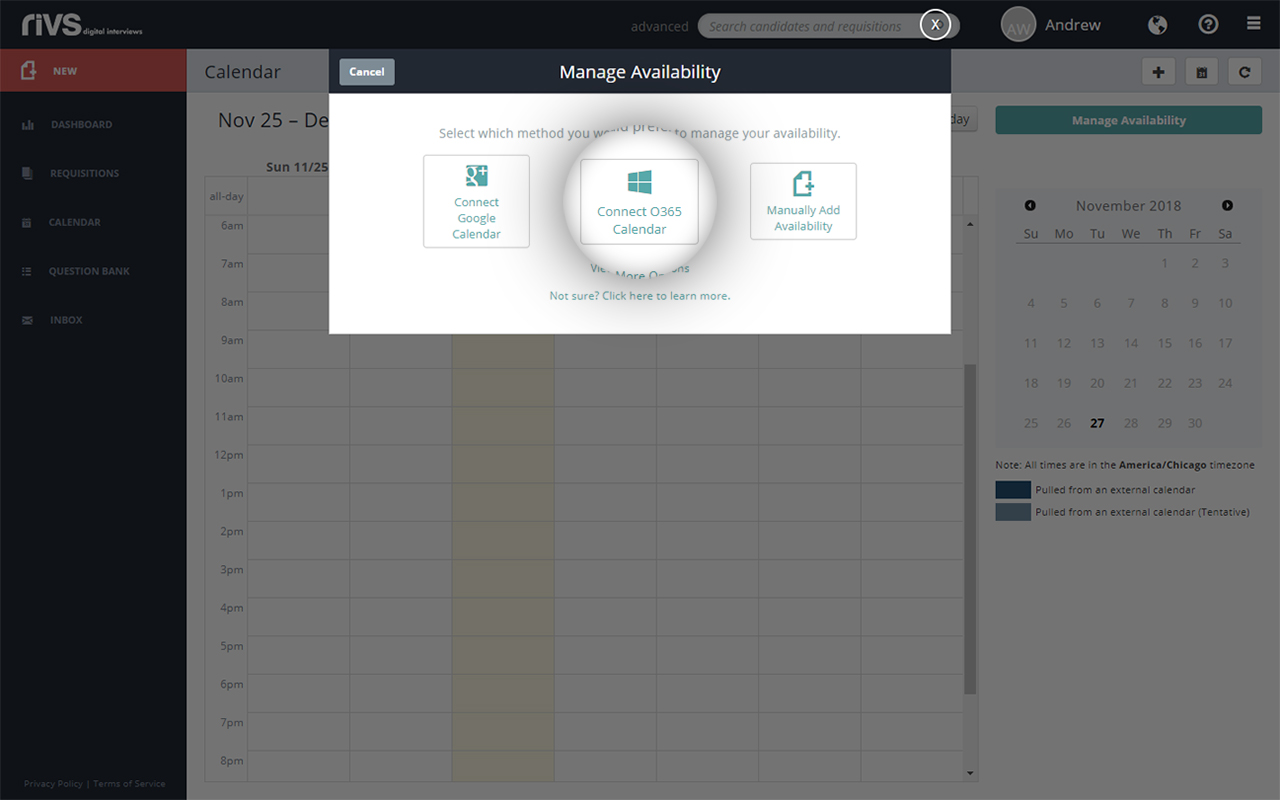The width and height of the screenshot is (1280, 800).
Task: Open Terms of Service link
Action: coord(129,784)
